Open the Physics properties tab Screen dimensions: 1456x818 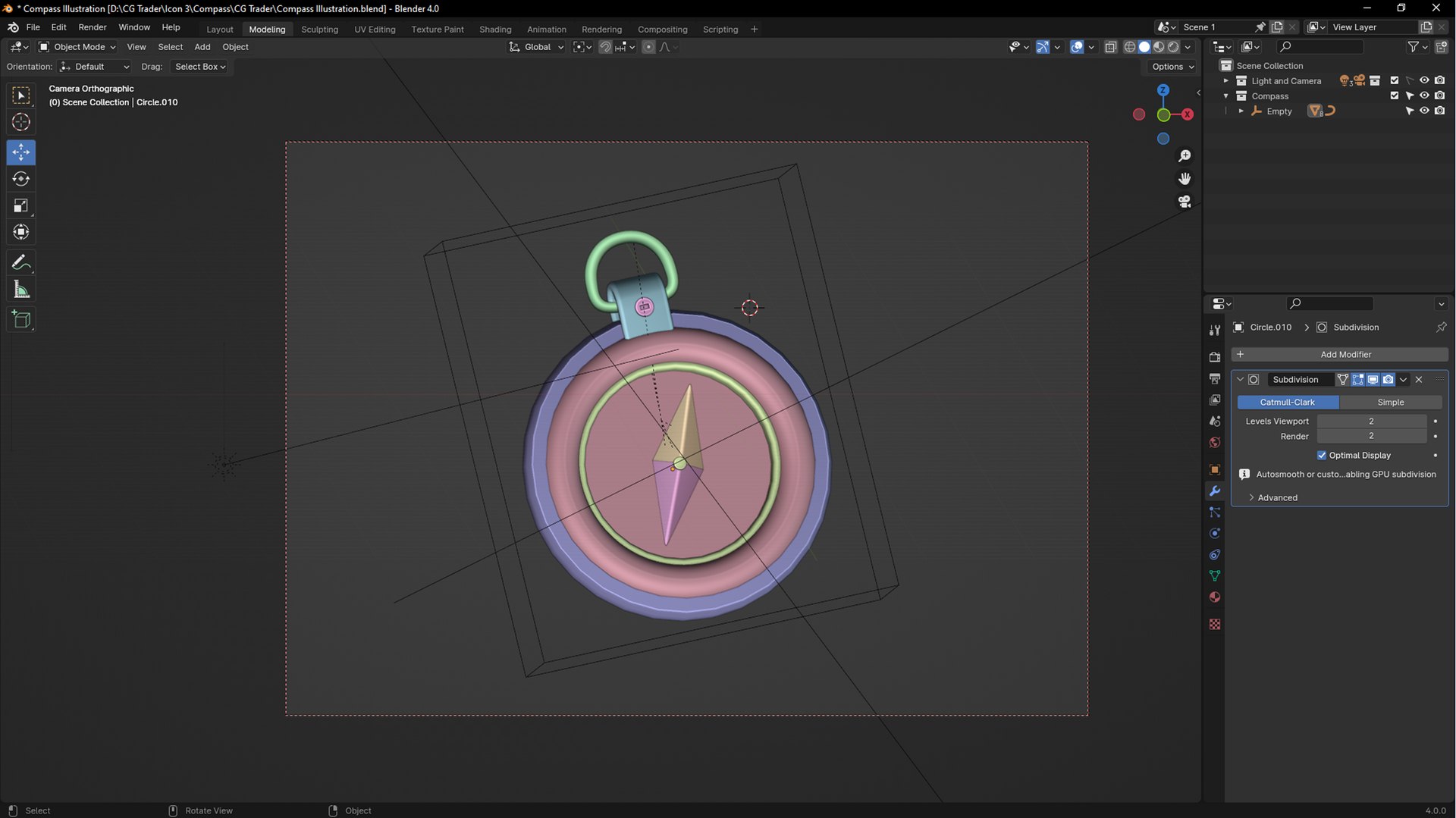point(1215,534)
